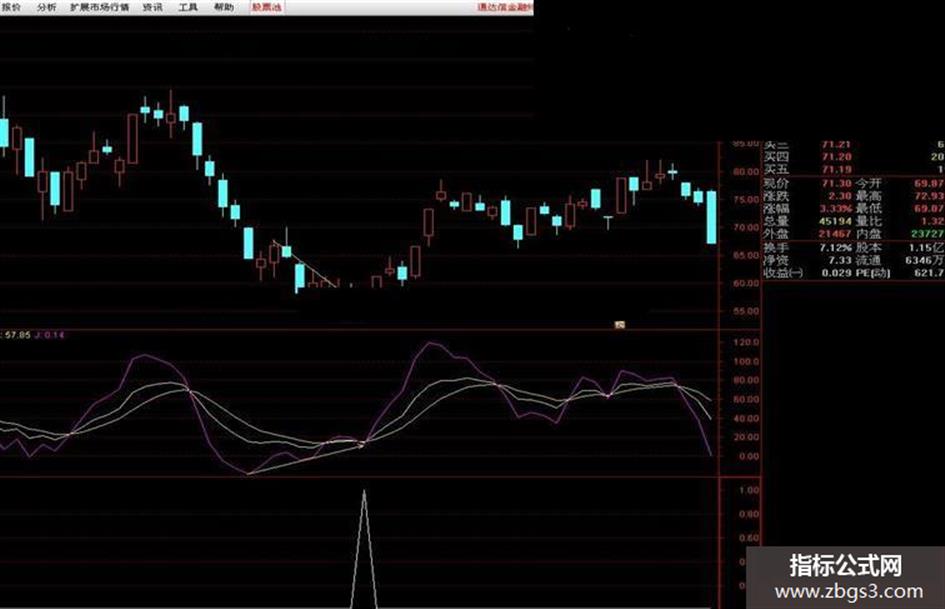Viewport: 945px width, 609px height.
Task: Click the 收益(一) value 0.029
Action: (x=837, y=273)
